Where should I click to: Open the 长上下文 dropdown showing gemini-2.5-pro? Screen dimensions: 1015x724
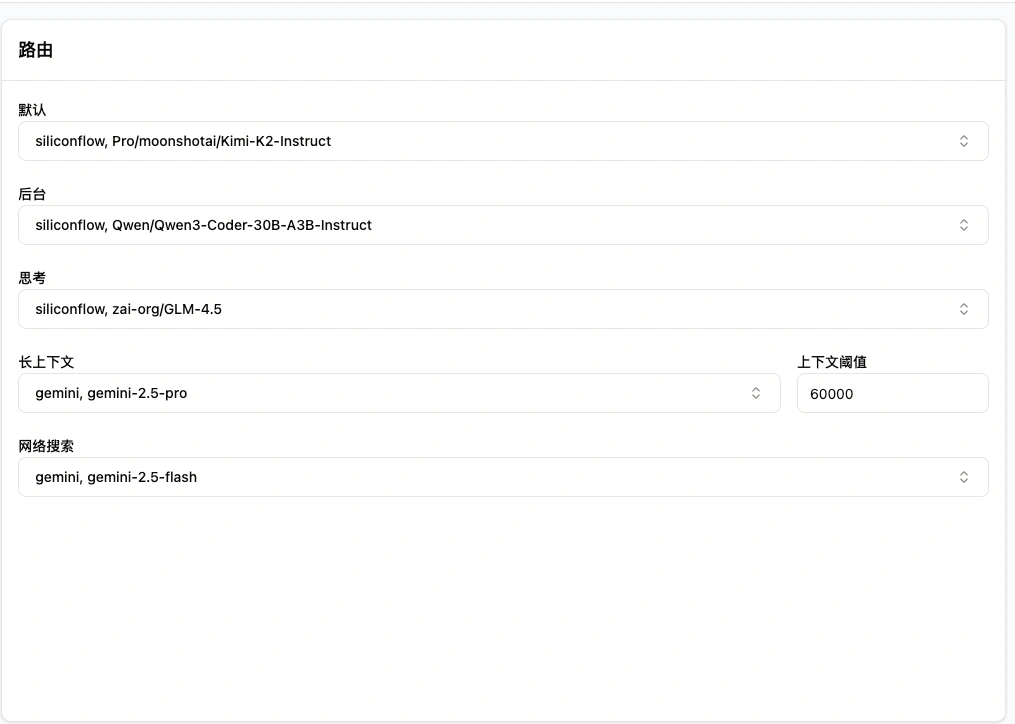[398, 393]
